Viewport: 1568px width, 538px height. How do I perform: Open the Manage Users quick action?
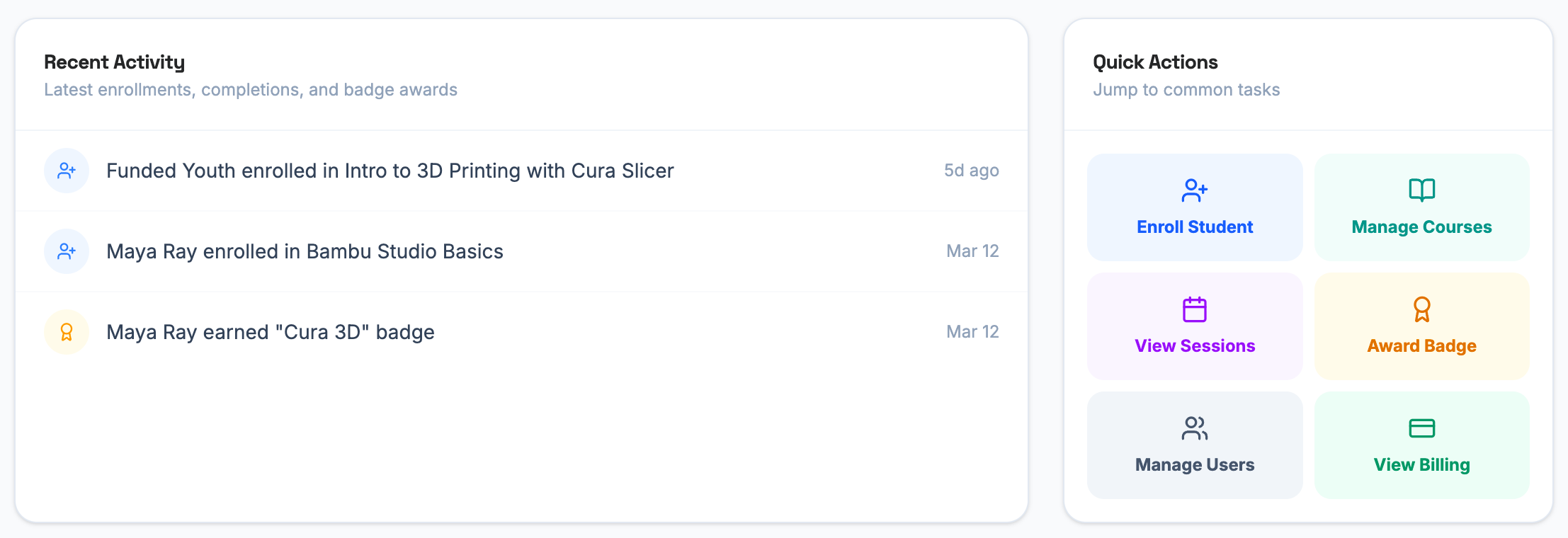1194,445
